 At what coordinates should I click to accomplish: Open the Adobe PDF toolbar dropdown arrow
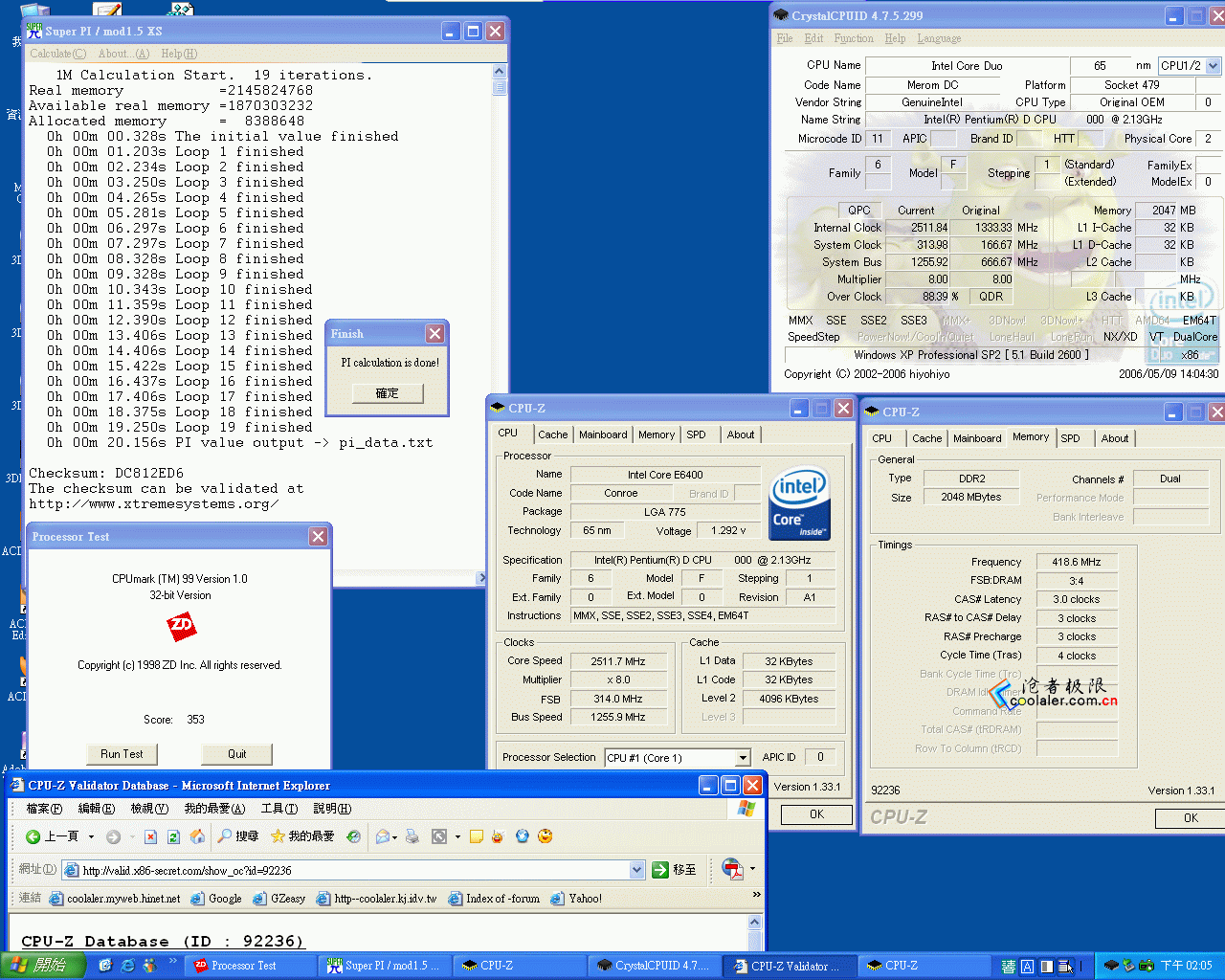tap(752, 869)
